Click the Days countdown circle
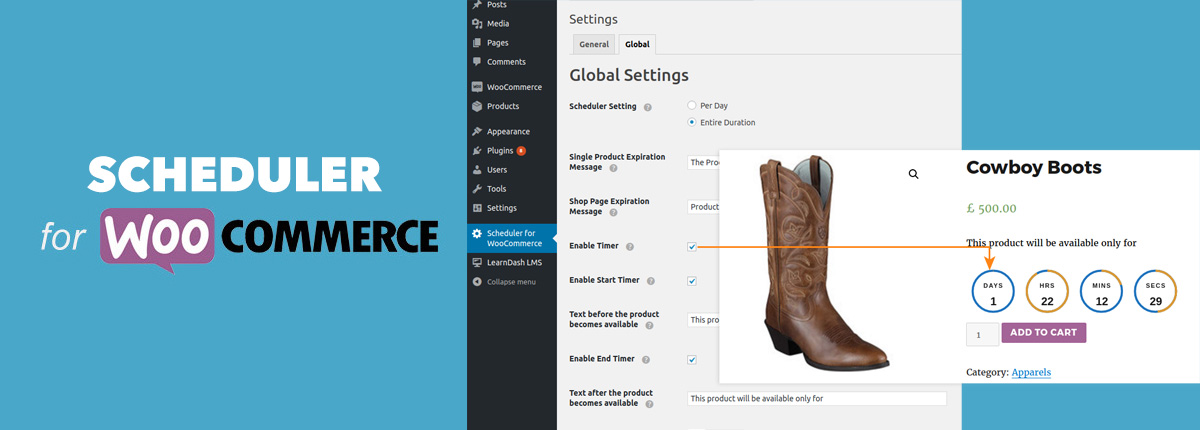 [993, 291]
